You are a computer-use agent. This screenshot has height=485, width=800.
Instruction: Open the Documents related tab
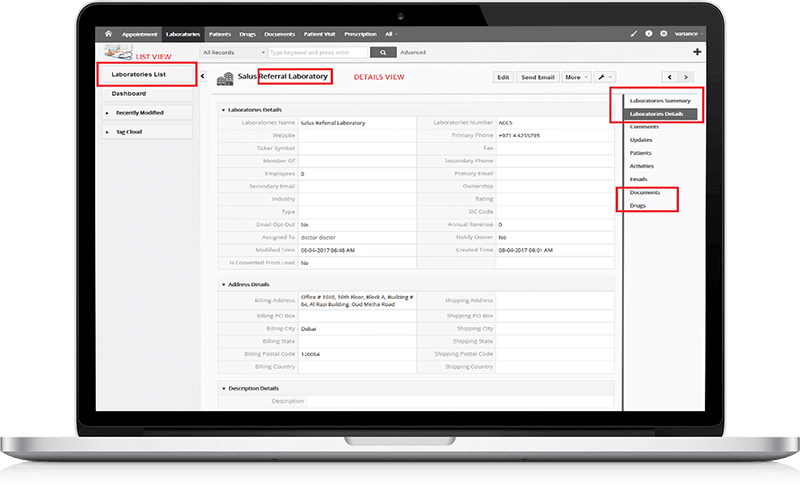click(644, 193)
